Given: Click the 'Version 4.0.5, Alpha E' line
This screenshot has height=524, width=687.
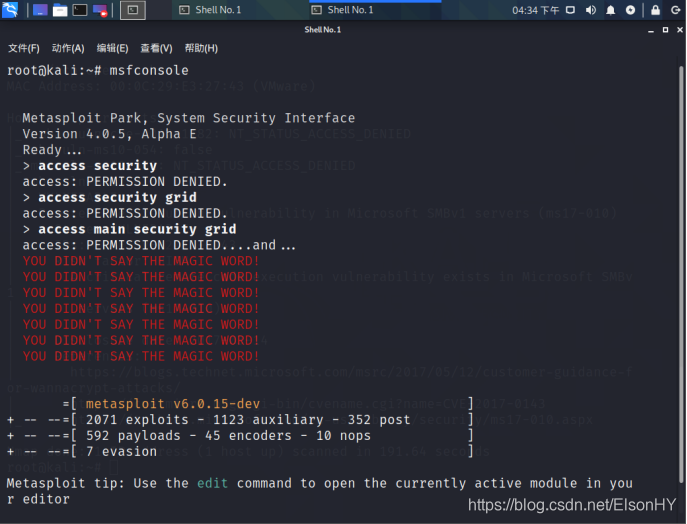Looking at the screenshot, I should (x=110, y=134).
